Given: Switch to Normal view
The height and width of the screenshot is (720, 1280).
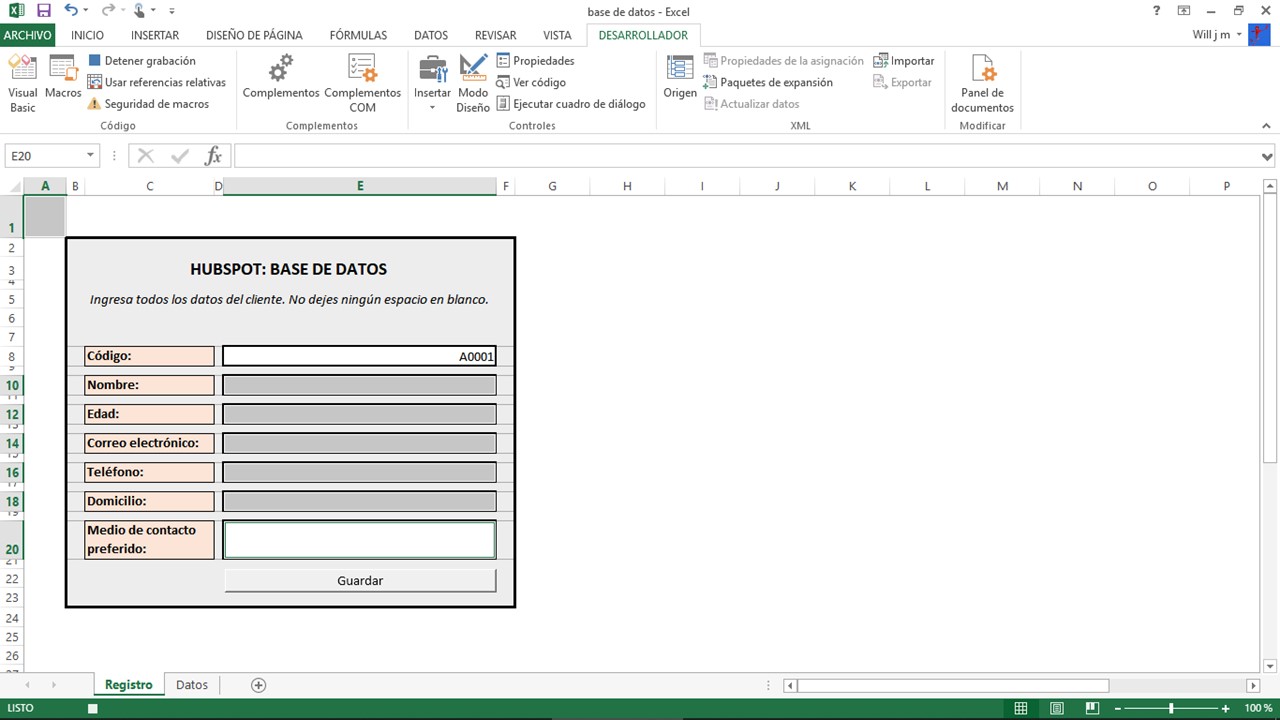Looking at the screenshot, I should point(1021,708).
